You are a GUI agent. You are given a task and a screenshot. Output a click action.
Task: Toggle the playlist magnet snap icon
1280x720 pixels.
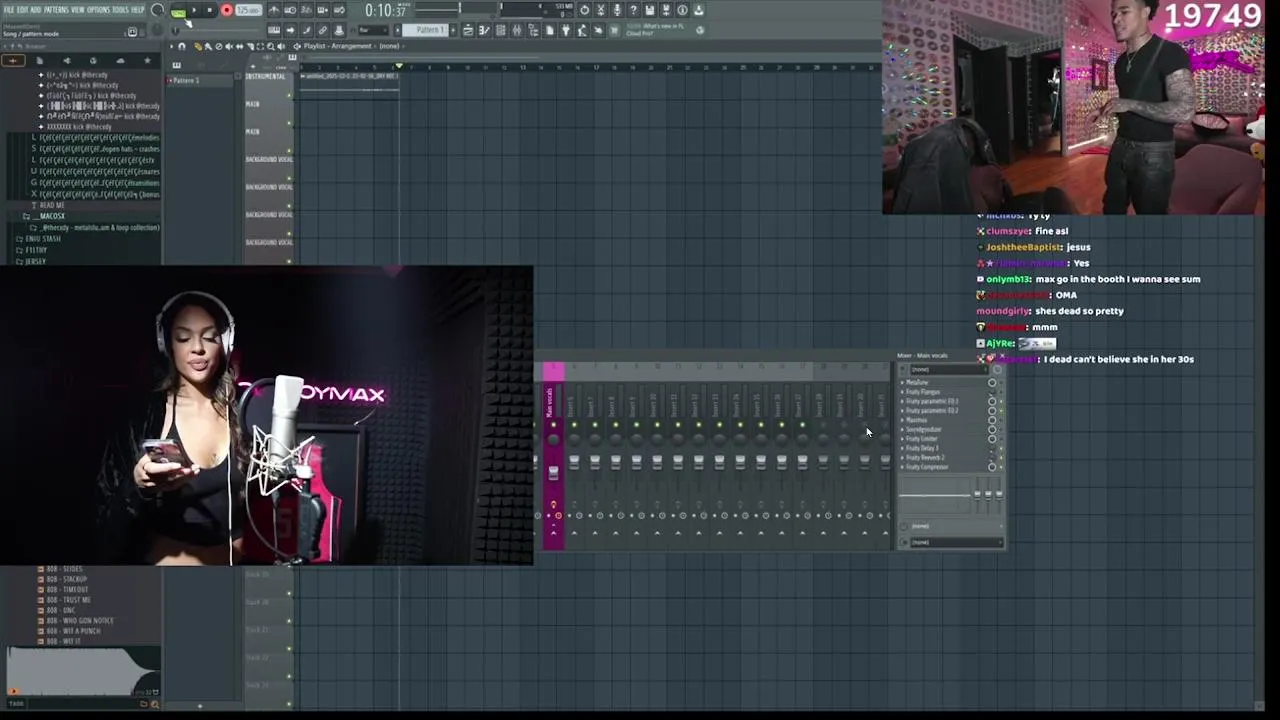(x=182, y=47)
